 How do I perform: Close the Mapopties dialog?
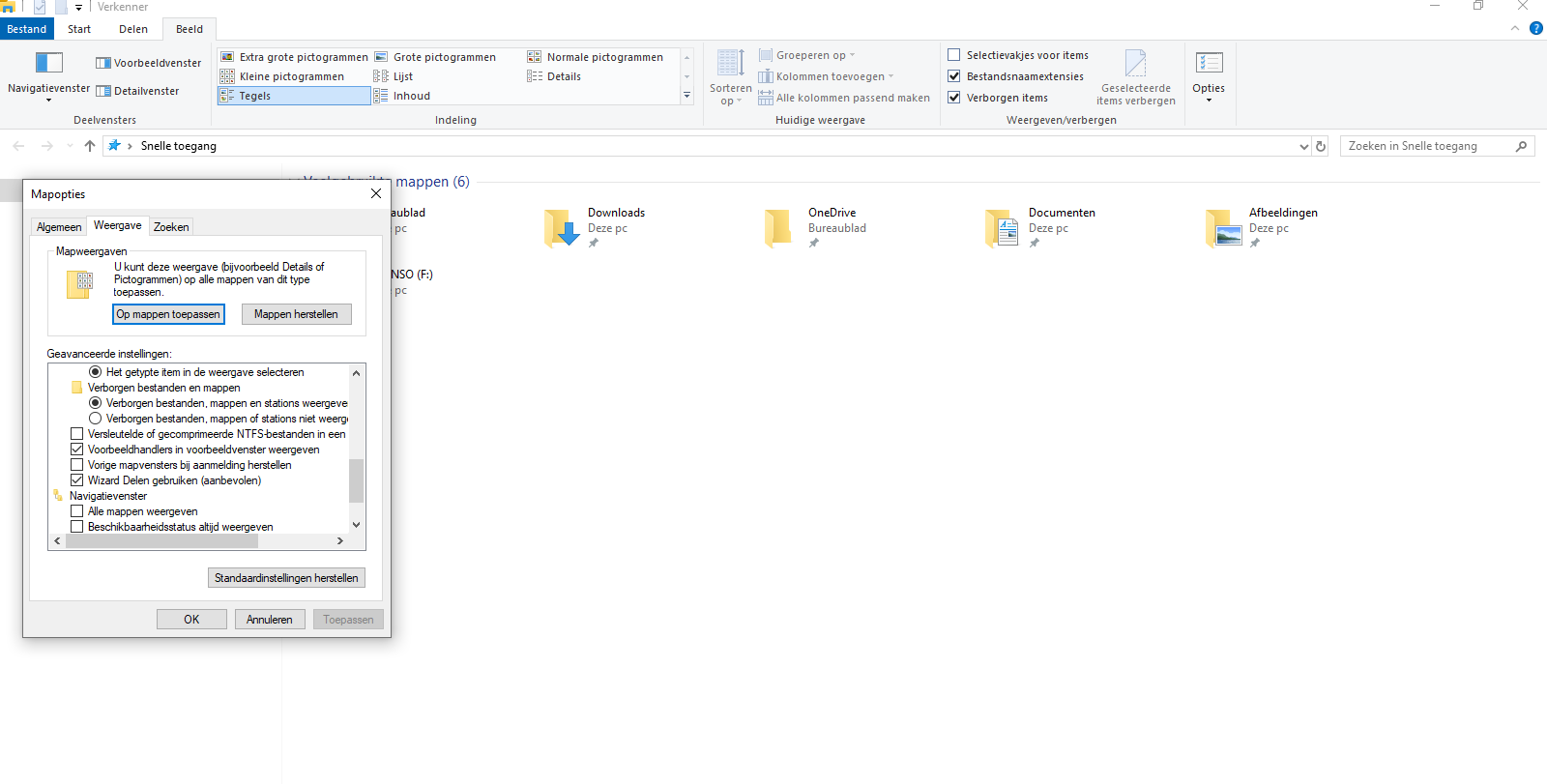tap(376, 193)
